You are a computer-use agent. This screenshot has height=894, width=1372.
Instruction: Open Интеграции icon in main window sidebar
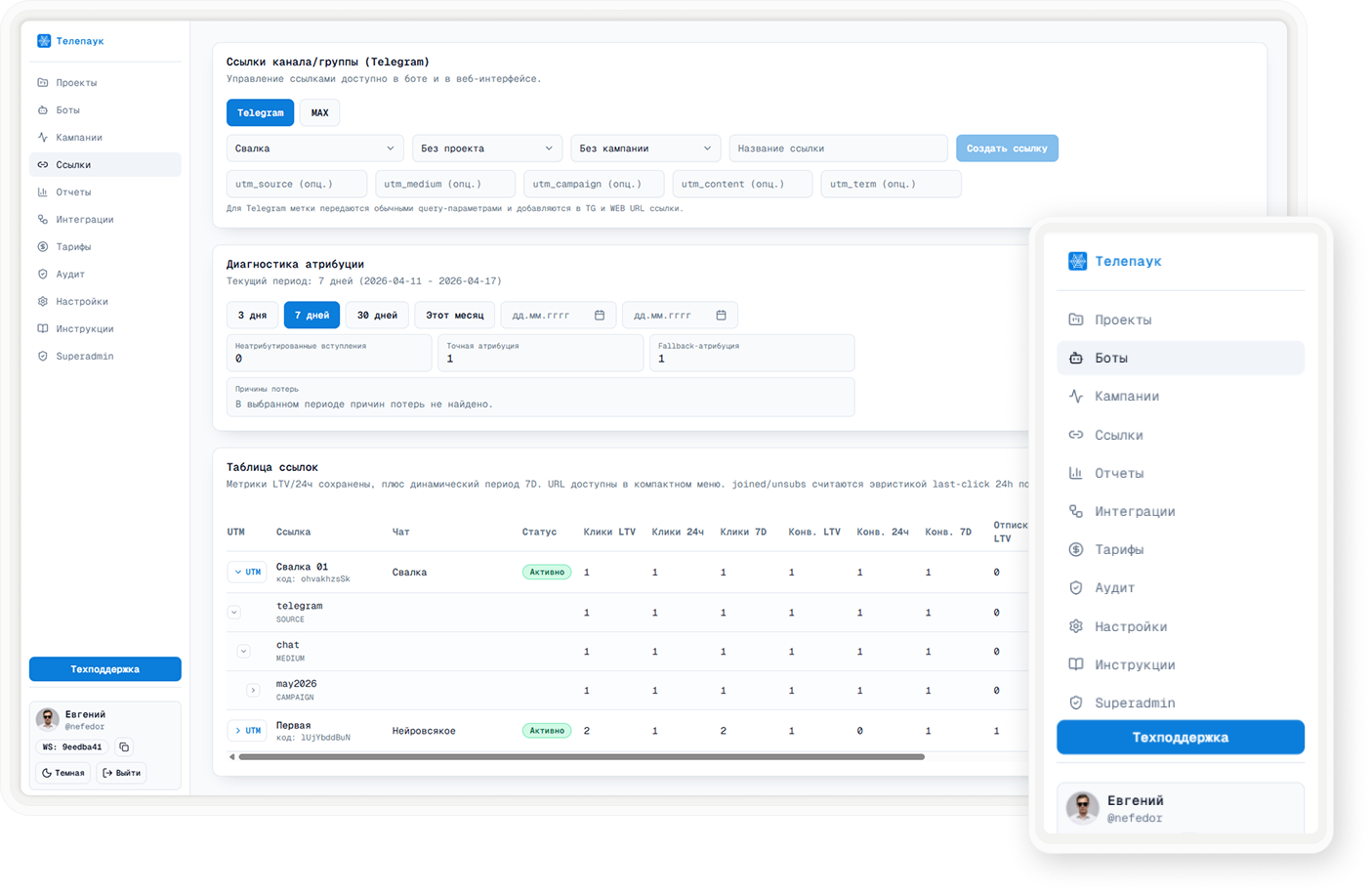point(43,220)
